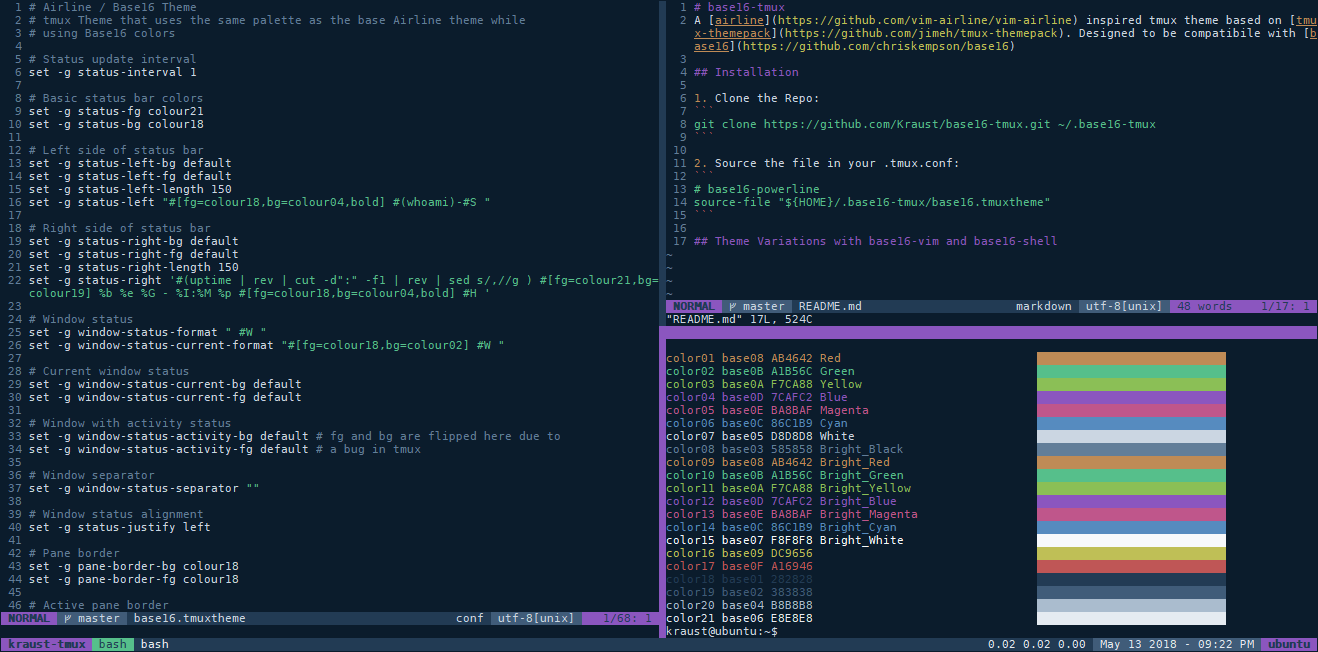Viewport: 1318px width, 652px height.
Task: Click the markdown filetype label
Action: 1044,306
